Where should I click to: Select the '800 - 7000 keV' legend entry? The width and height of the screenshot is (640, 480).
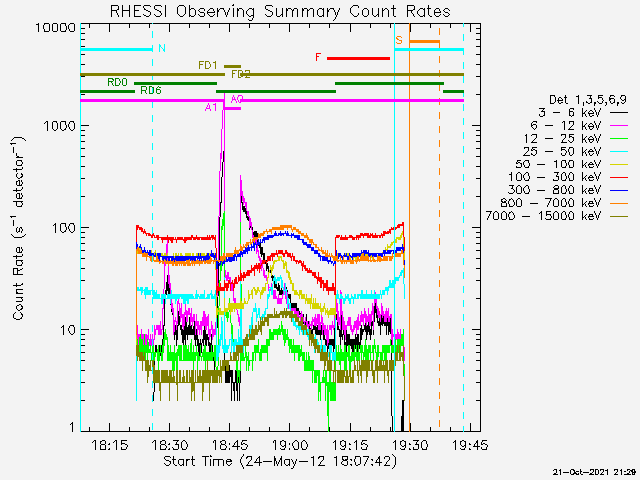564,203
